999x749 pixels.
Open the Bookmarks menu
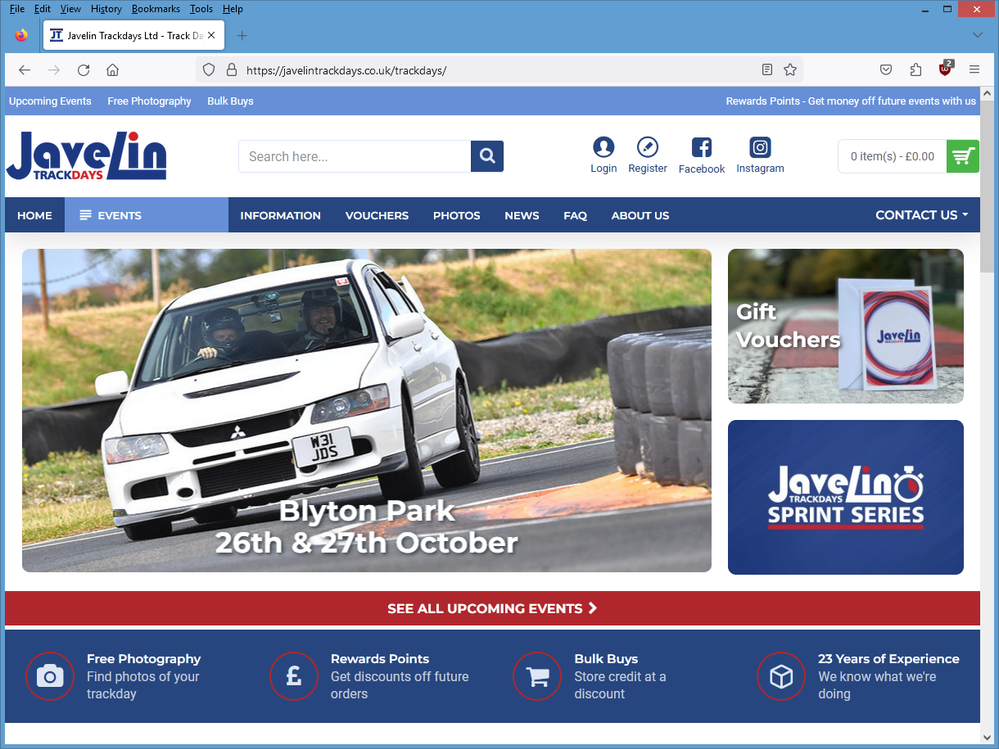pos(155,9)
